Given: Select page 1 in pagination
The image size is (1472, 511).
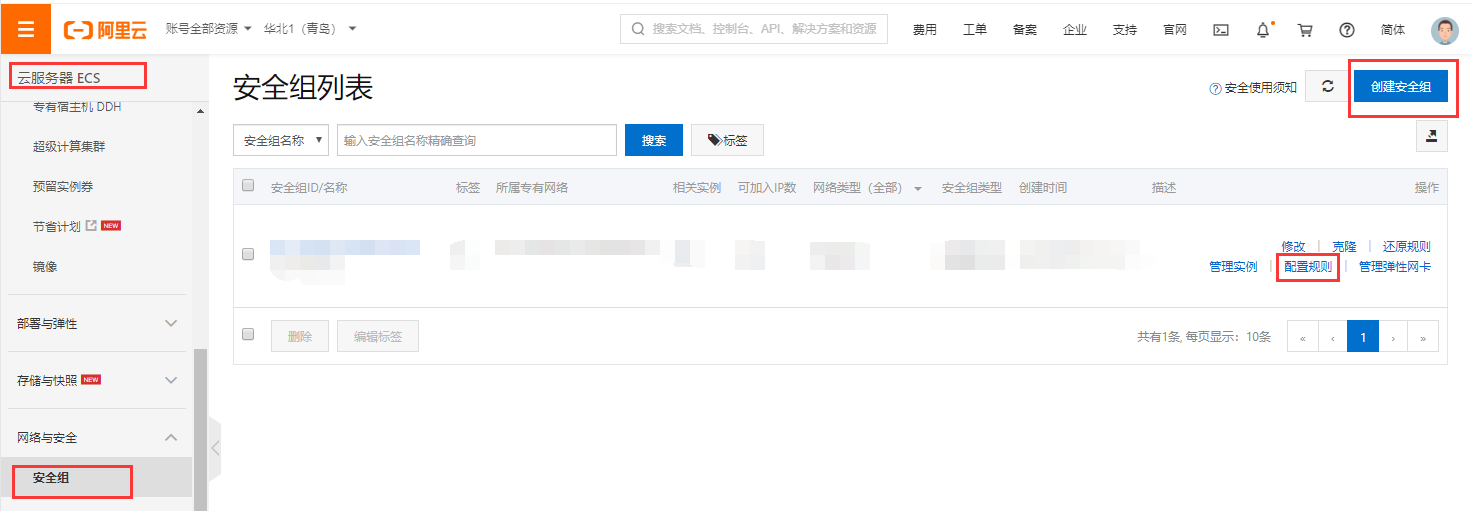Looking at the screenshot, I should click(1363, 337).
